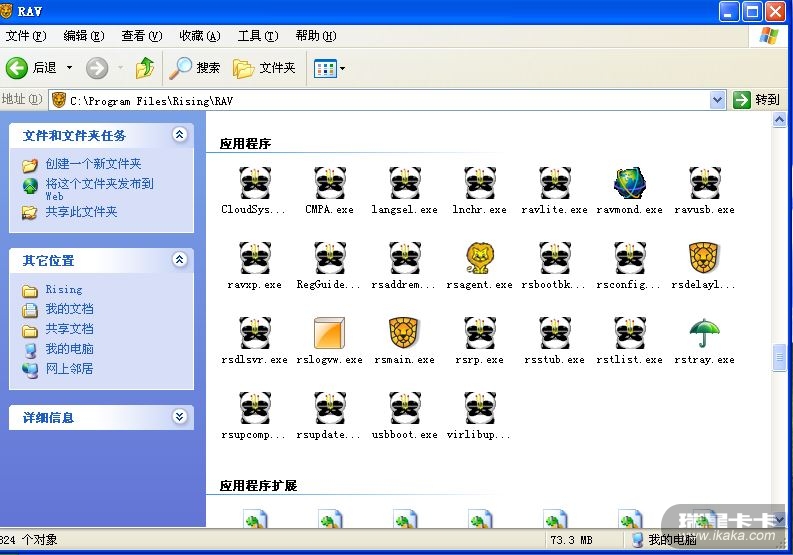Viewport: 793px width, 555px height.
Task: Click the Application (应用程序) group header
Action: coord(245,144)
